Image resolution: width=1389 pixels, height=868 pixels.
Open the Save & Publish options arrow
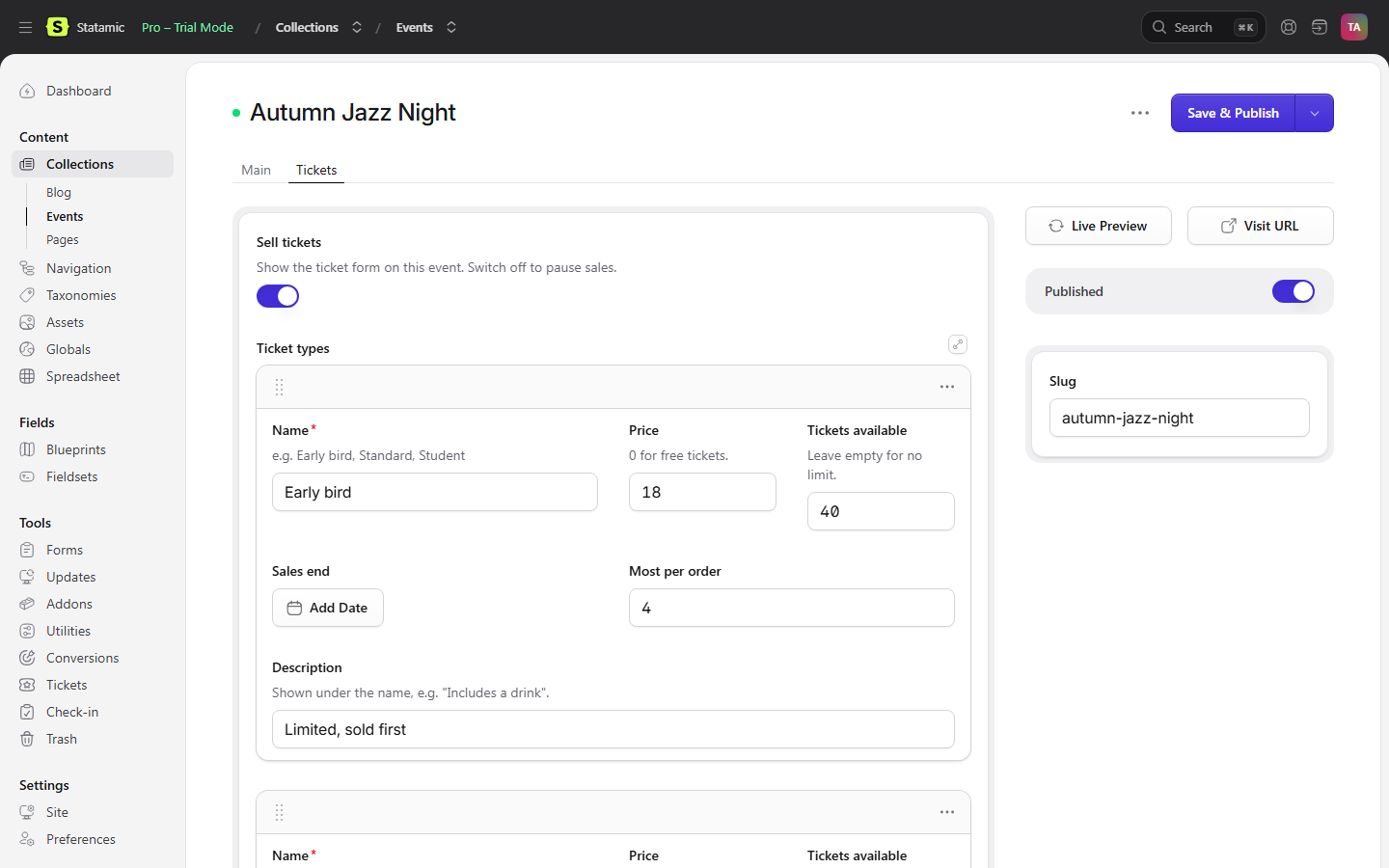click(1315, 113)
